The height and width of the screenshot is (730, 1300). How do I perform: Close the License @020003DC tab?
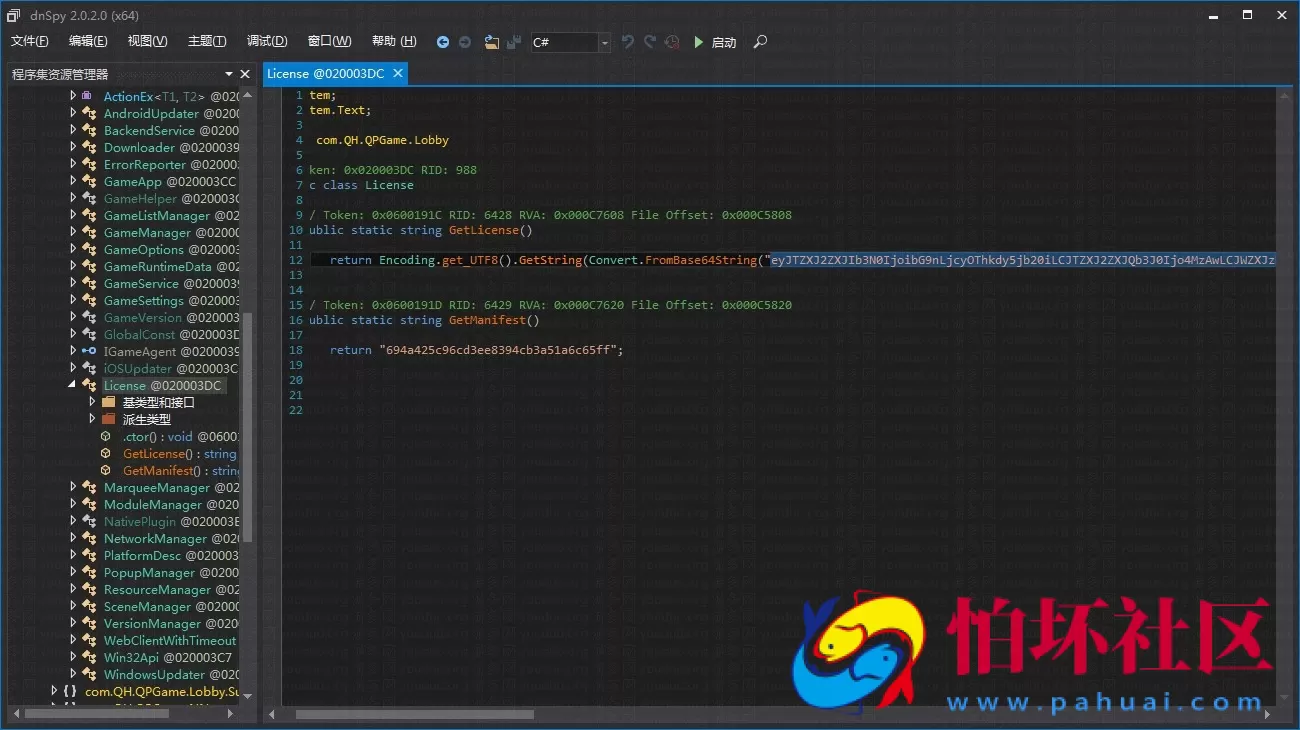click(x=397, y=73)
